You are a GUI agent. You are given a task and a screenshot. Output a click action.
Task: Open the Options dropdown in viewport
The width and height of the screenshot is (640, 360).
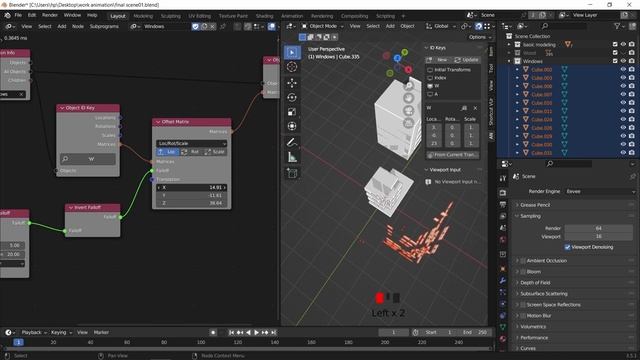[480, 37]
